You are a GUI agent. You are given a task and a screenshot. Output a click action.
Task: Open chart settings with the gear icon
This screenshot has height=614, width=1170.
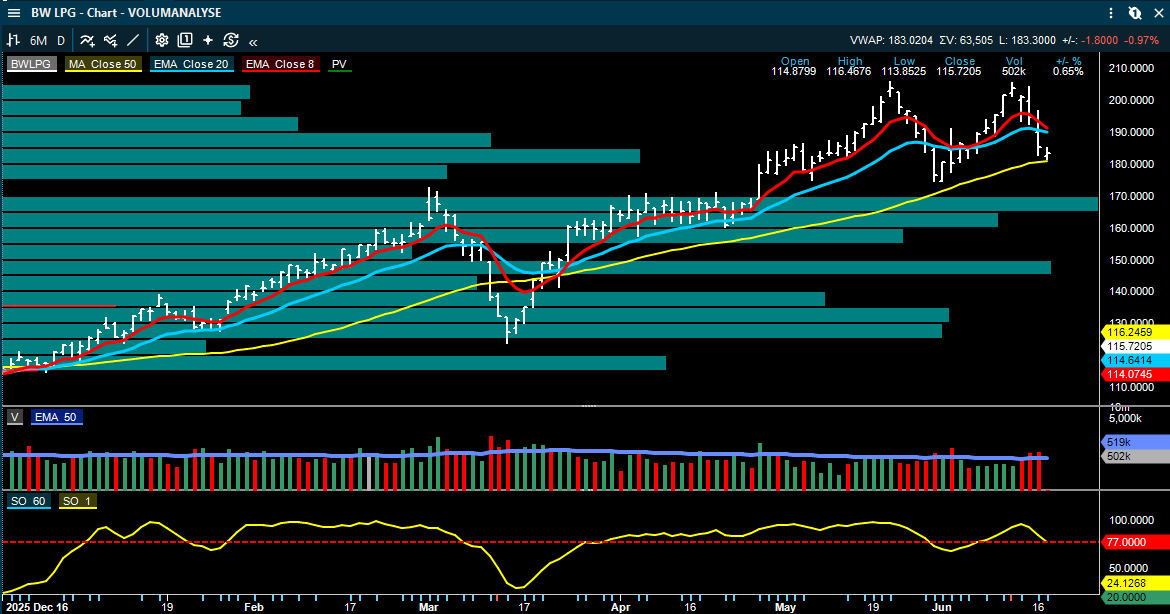click(162, 40)
